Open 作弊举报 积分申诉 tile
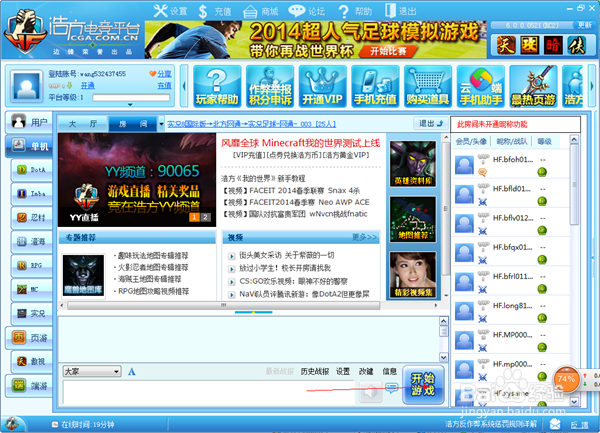 [x=270, y=86]
